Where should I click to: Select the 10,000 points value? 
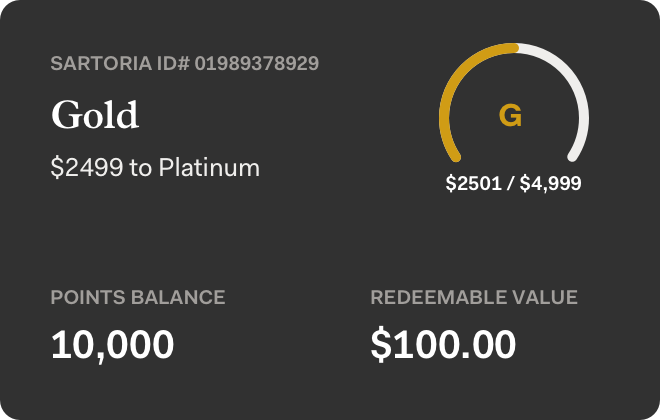tap(112, 344)
